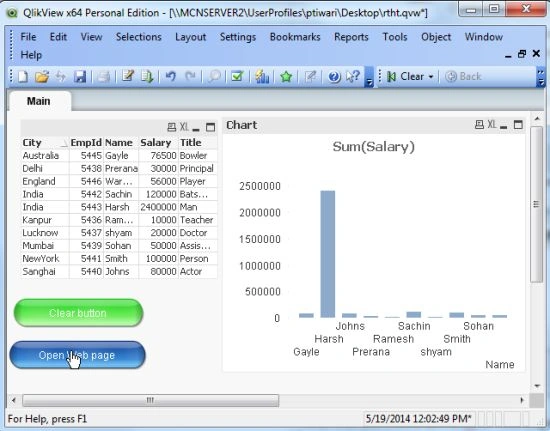This screenshot has height=431, width=550.
Task: Launch the Quick Chart wizard icon
Action: click(262, 76)
